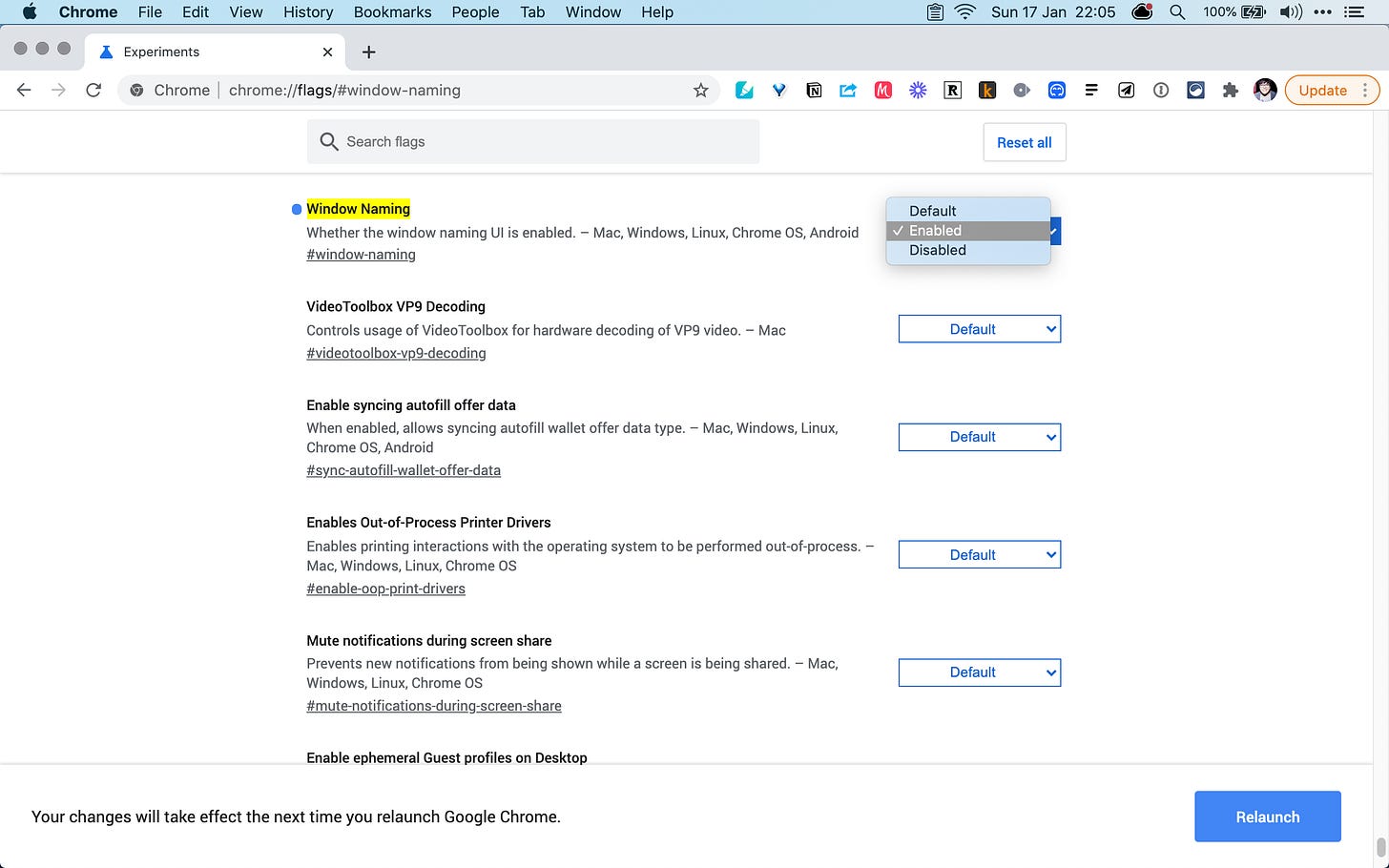
Task: Click Reset all button
Action: (1025, 142)
